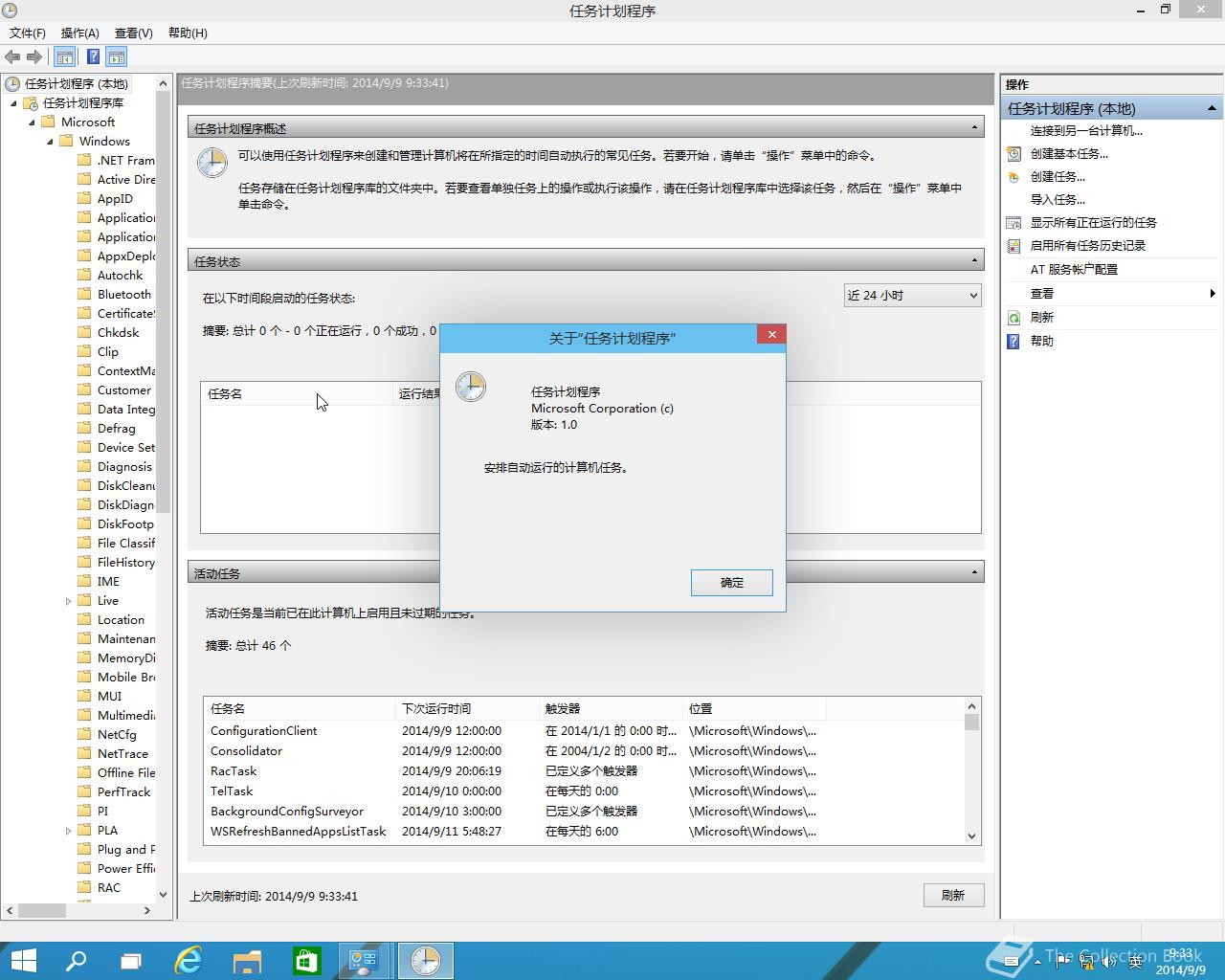This screenshot has height=980, width=1225.
Task: Click the Defrag folder icon in tree
Action: (85, 428)
